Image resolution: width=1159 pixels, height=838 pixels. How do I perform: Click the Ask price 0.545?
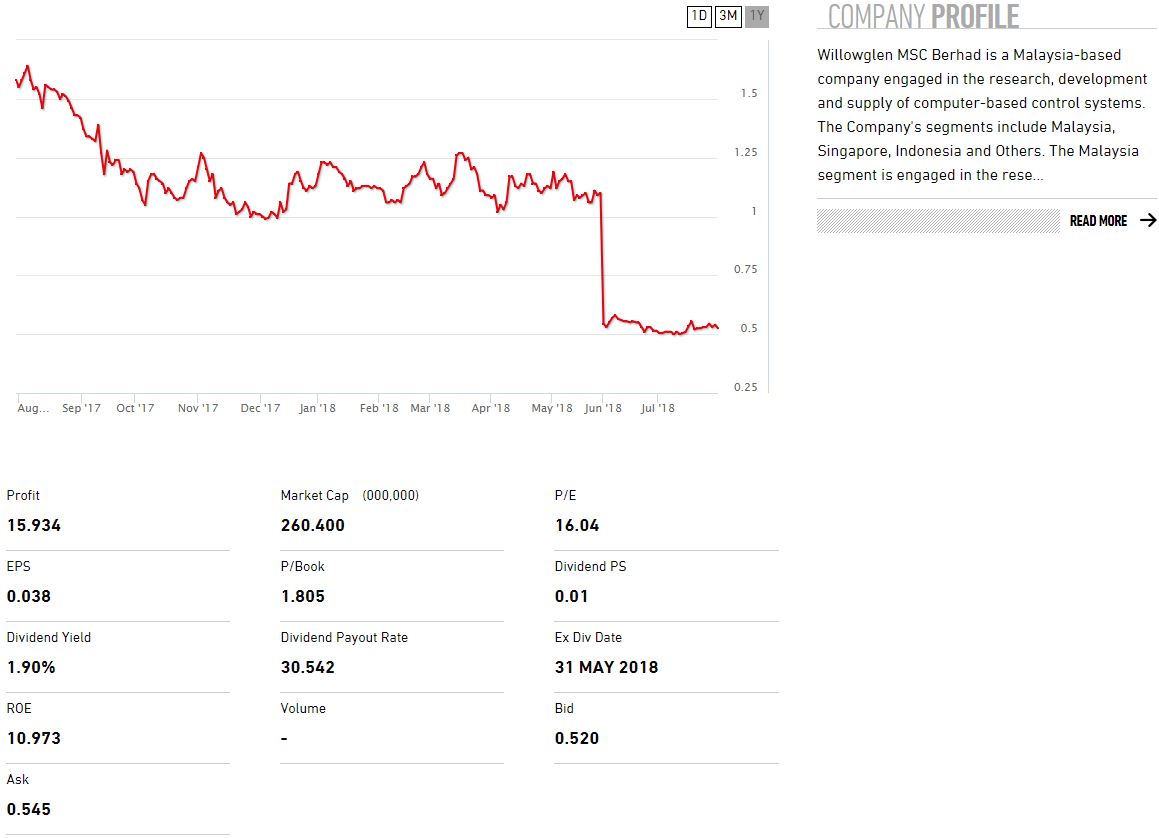click(x=29, y=809)
